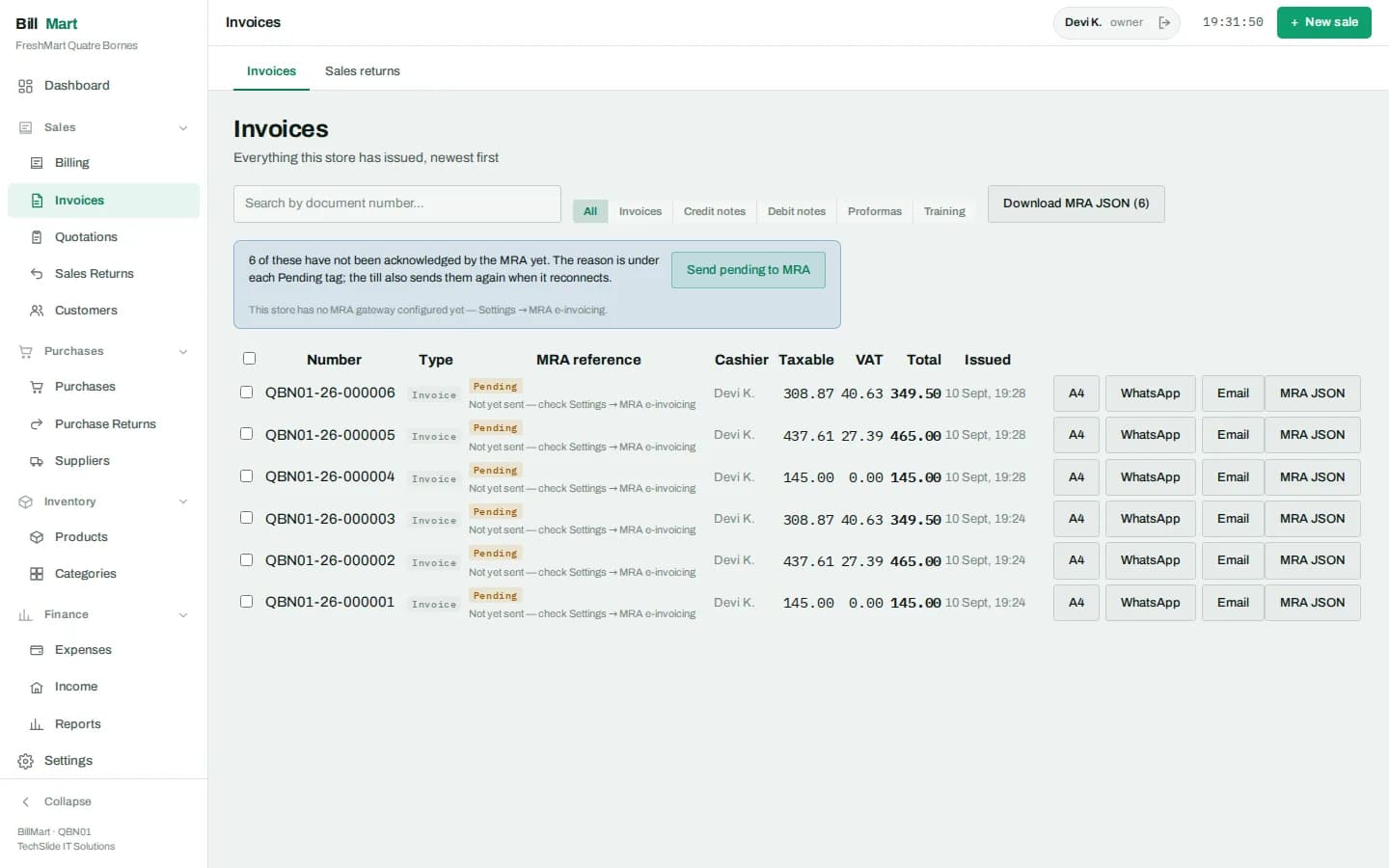
Task: Check the box for invoice QBN01-26-000004
Action: point(246,476)
